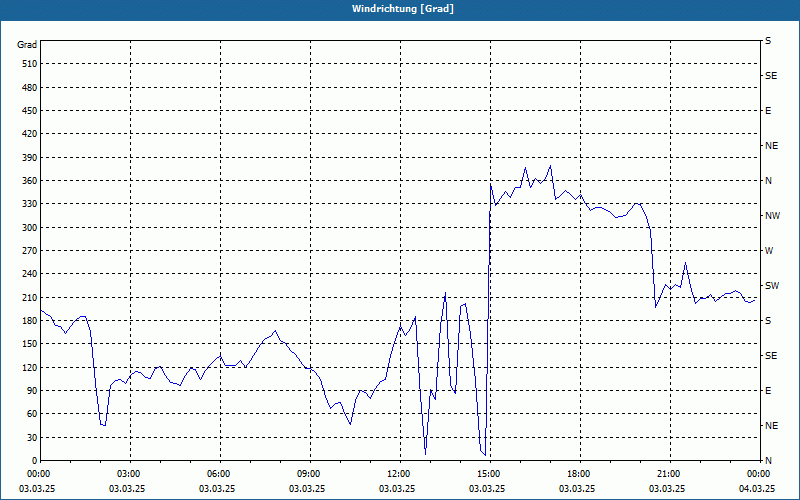
Task: Select the 60 axis value
Action: [32, 414]
